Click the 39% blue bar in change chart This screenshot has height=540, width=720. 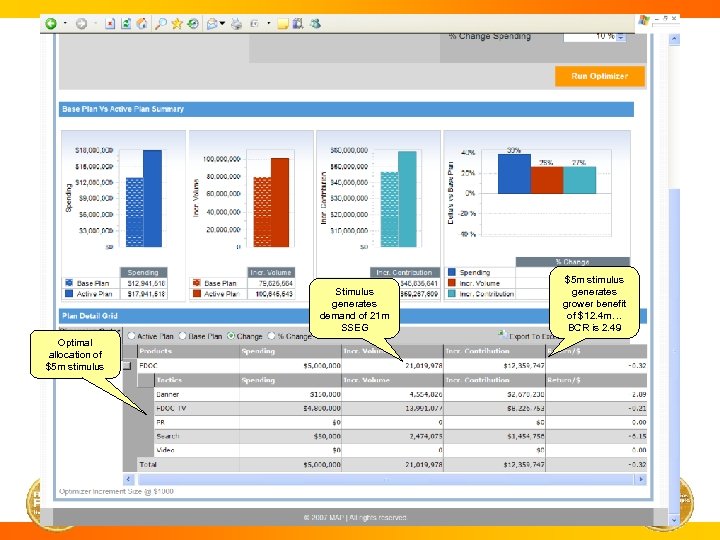(514, 174)
